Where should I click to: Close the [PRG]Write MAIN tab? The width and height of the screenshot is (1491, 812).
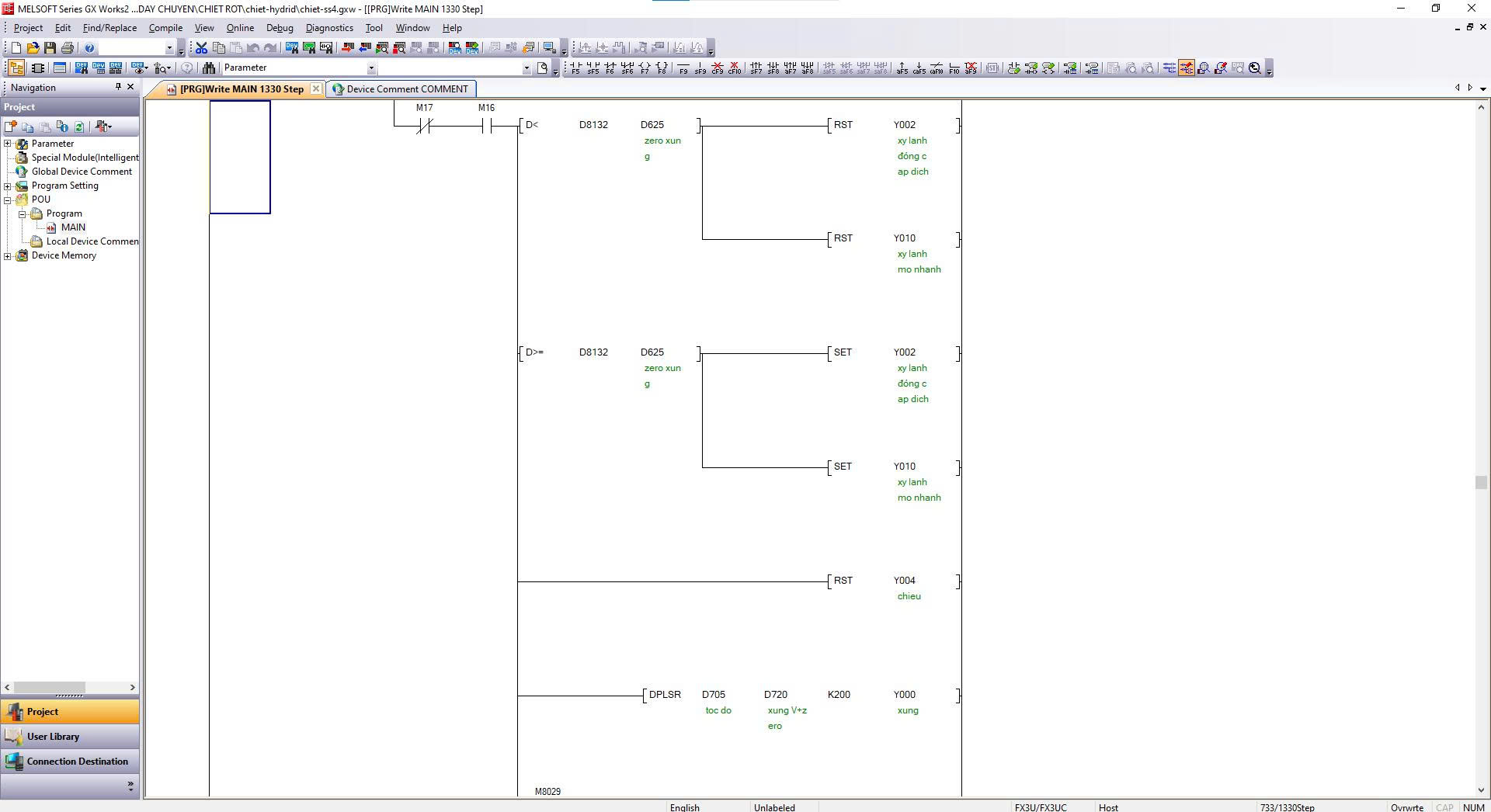(x=316, y=89)
